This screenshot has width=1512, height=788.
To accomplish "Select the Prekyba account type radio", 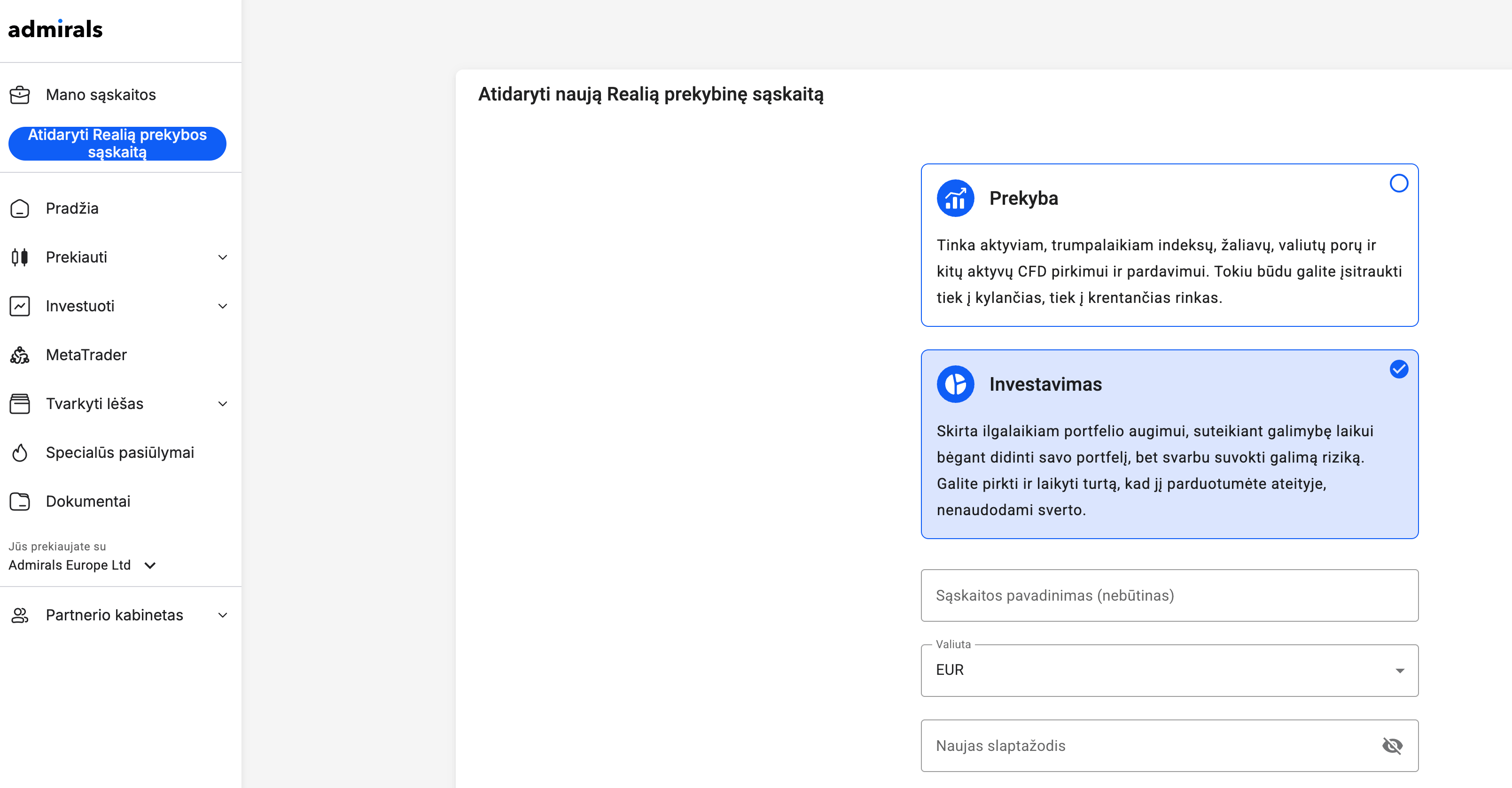I will (x=1399, y=183).
